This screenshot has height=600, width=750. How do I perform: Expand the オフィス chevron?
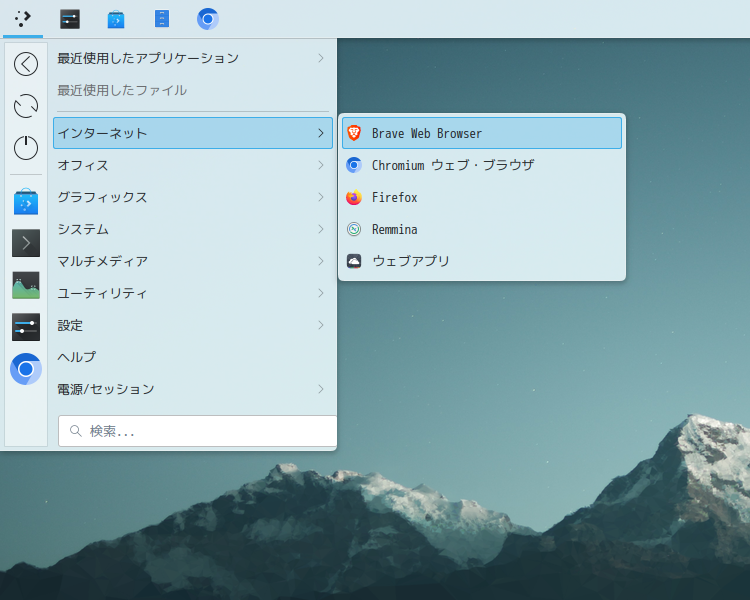(321, 165)
